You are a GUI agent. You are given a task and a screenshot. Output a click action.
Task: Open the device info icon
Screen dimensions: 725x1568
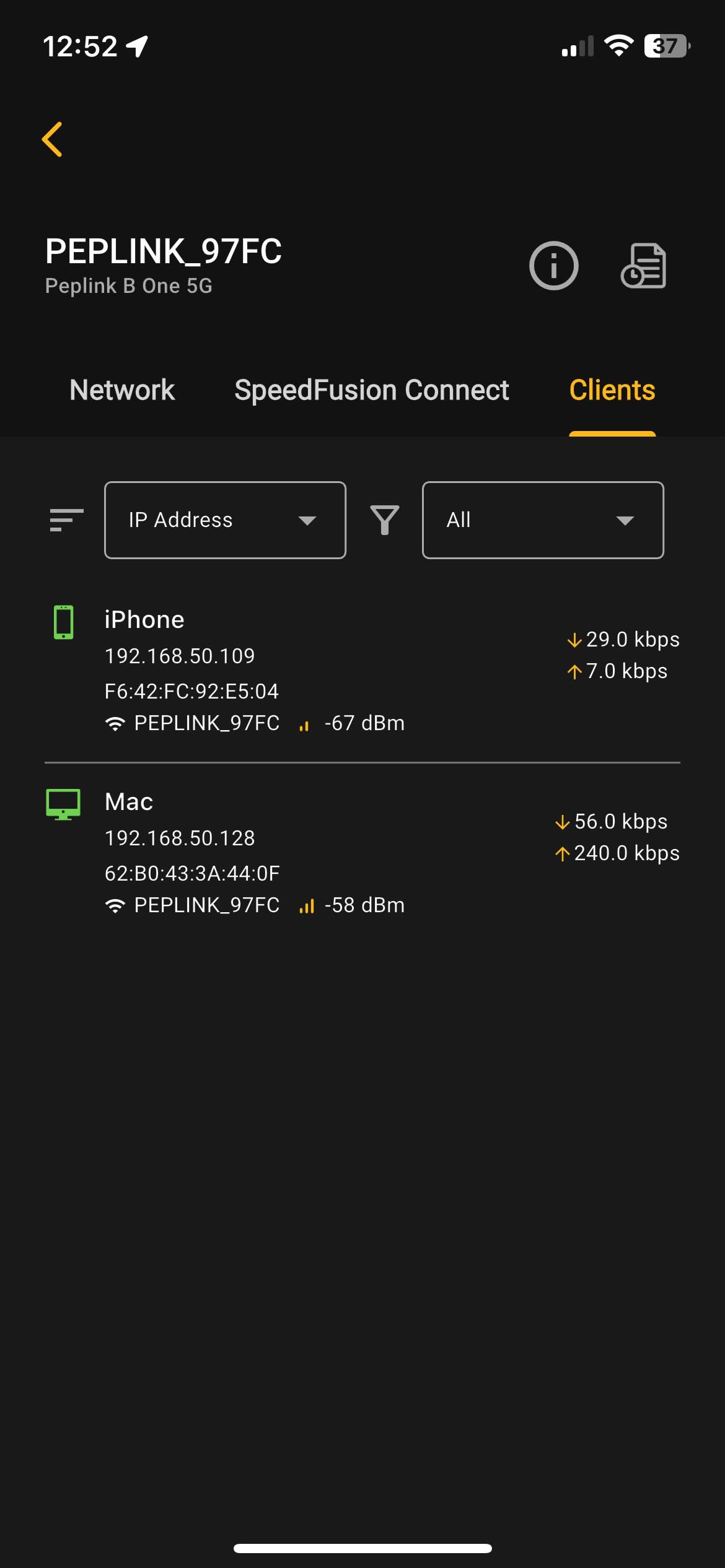click(553, 266)
